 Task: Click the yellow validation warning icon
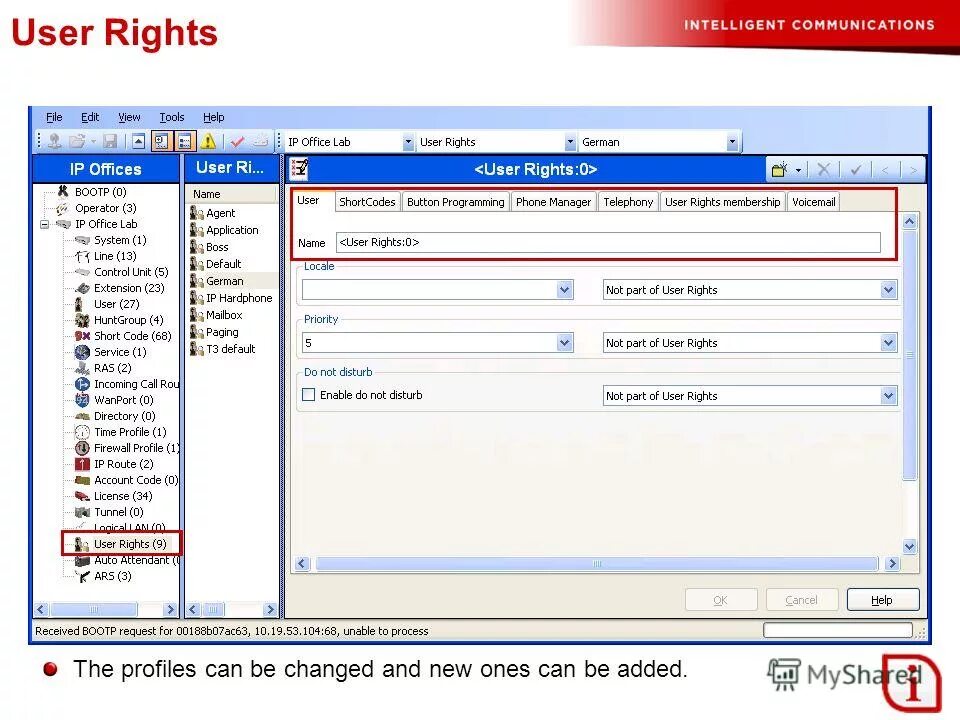tap(207, 141)
